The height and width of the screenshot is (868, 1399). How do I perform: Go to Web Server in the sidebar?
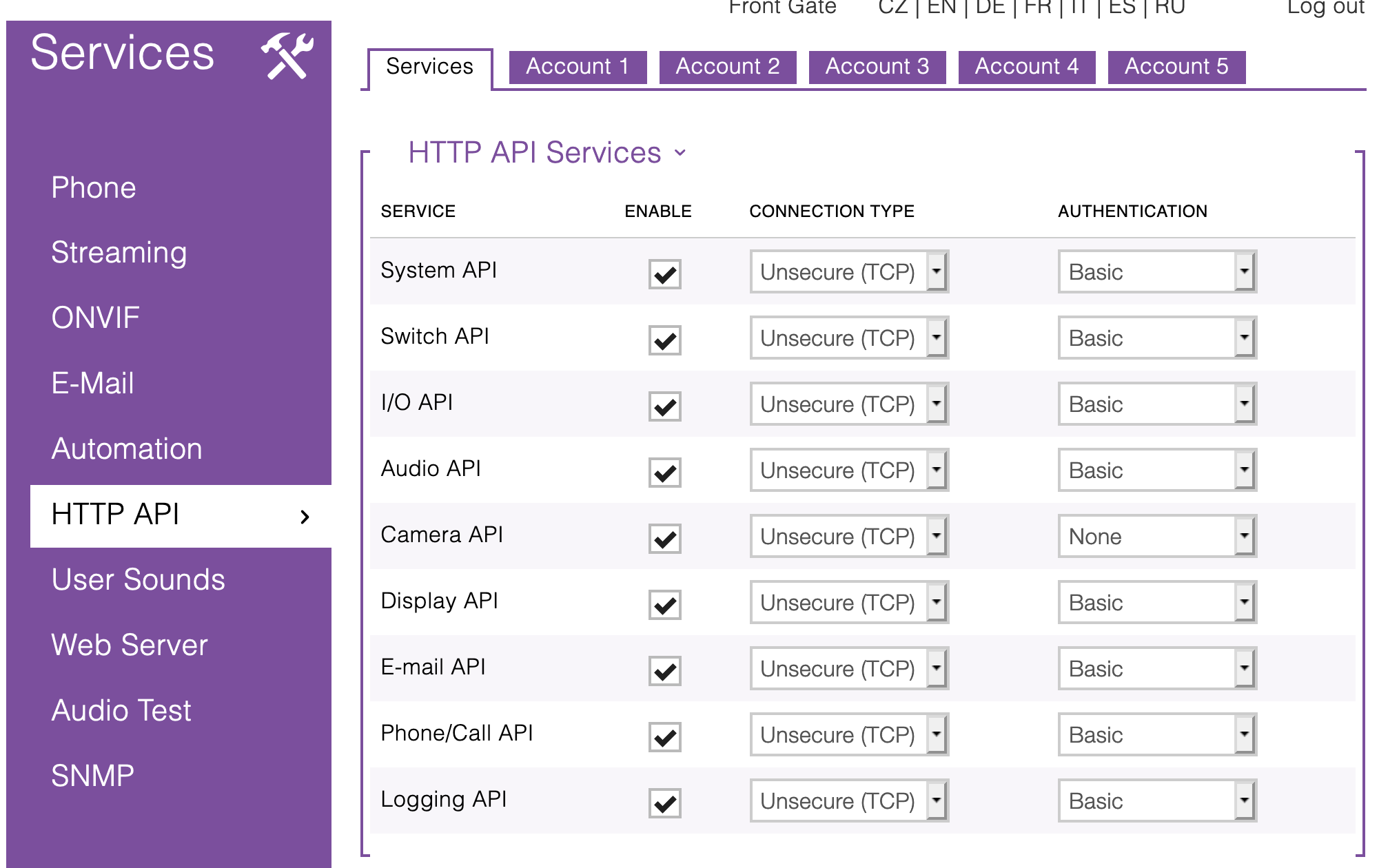pyautogui.click(x=129, y=645)
